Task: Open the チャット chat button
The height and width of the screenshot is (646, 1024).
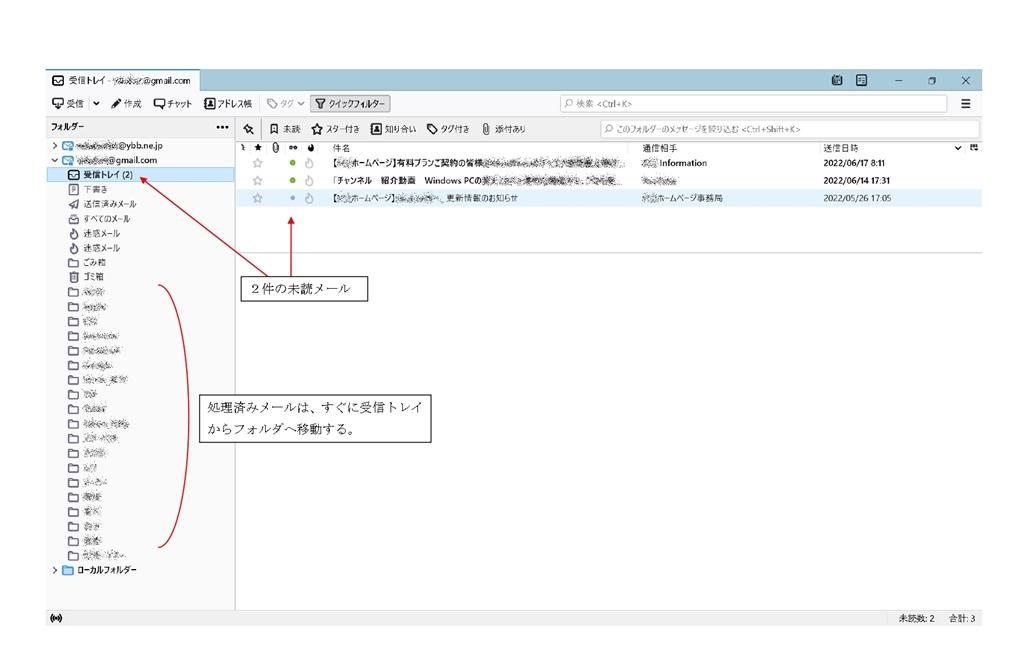Action: 172,103
